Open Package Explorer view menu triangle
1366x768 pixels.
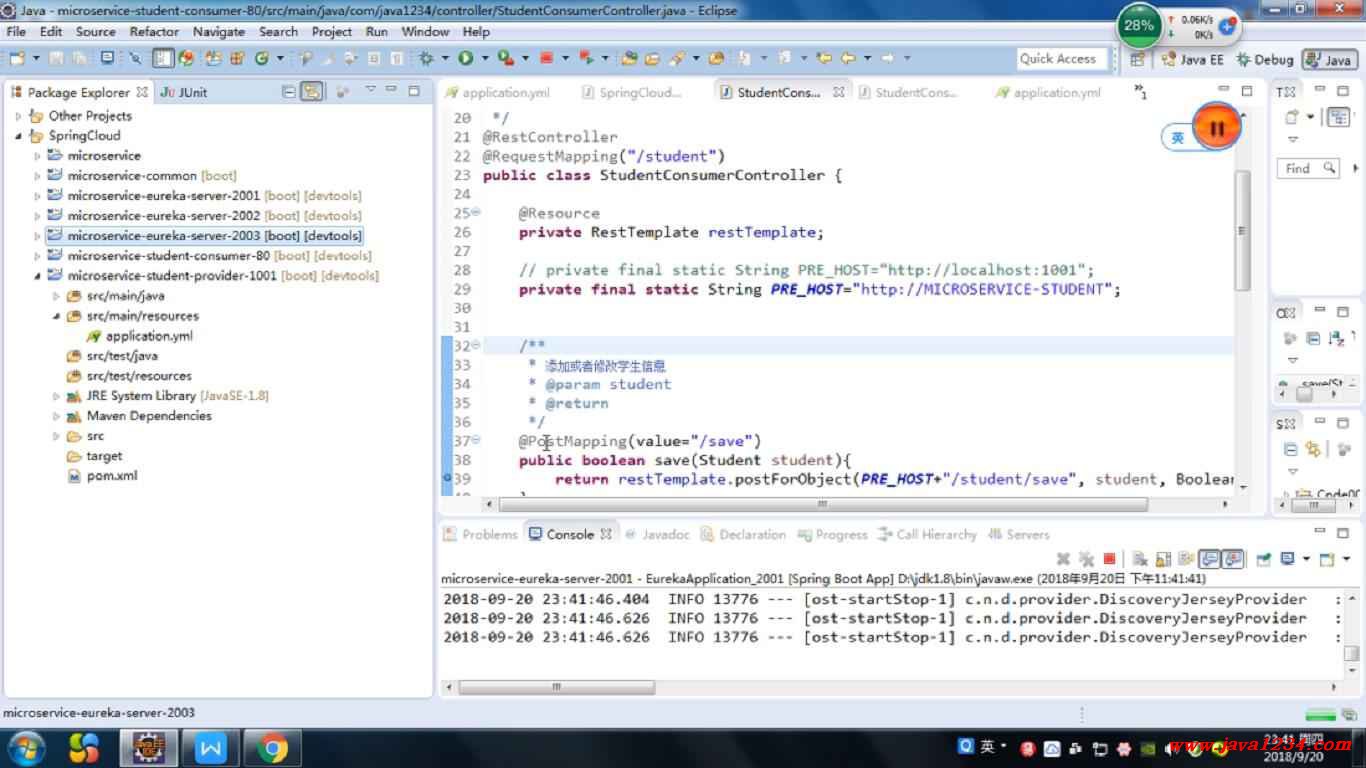tap(370, 90)
